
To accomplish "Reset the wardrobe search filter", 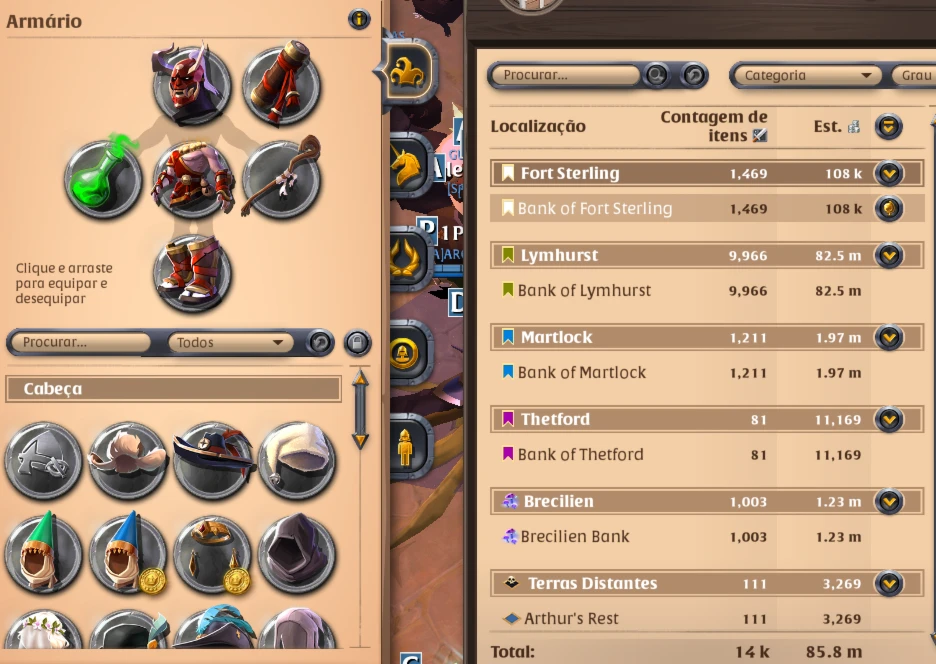I will pos(319,343).
